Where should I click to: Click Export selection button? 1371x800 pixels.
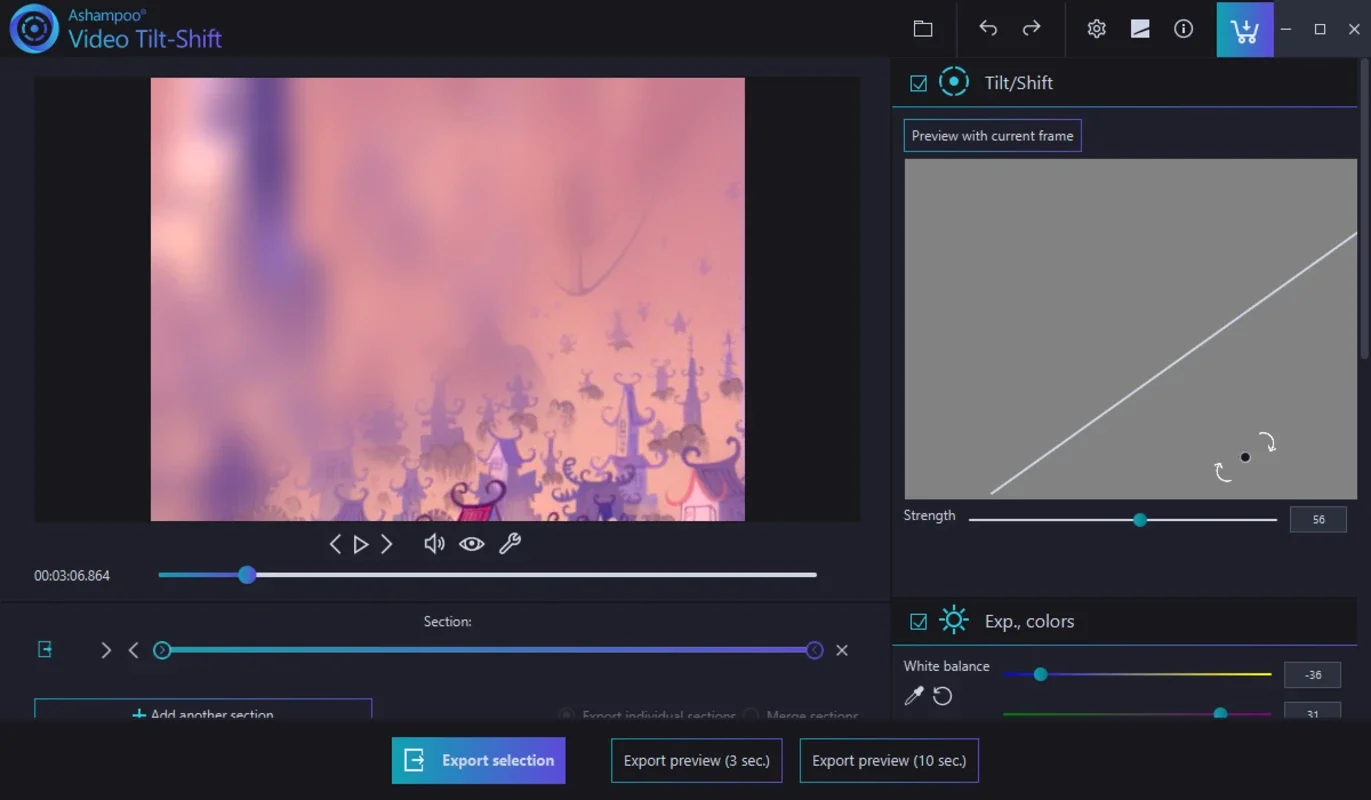479,760
